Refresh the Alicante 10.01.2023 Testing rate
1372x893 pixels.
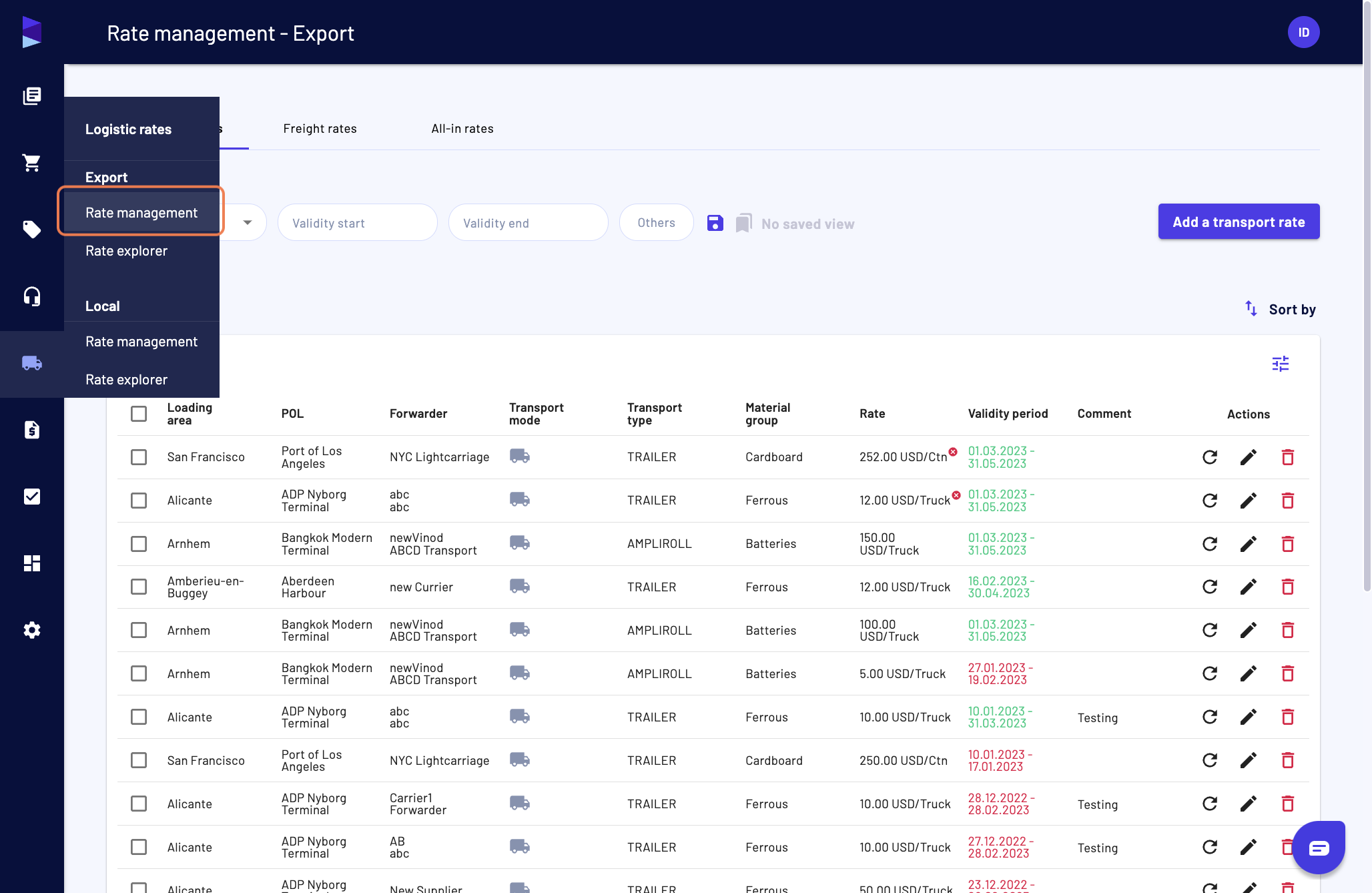(1210, 717)
